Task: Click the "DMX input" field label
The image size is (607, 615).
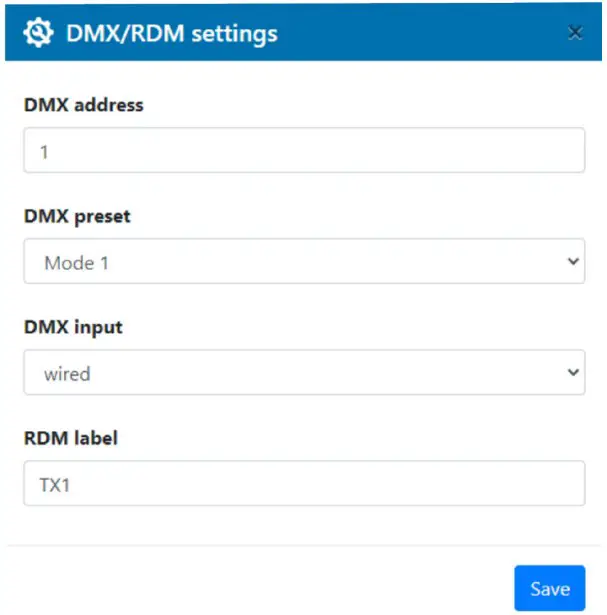Action: point(73,327)
